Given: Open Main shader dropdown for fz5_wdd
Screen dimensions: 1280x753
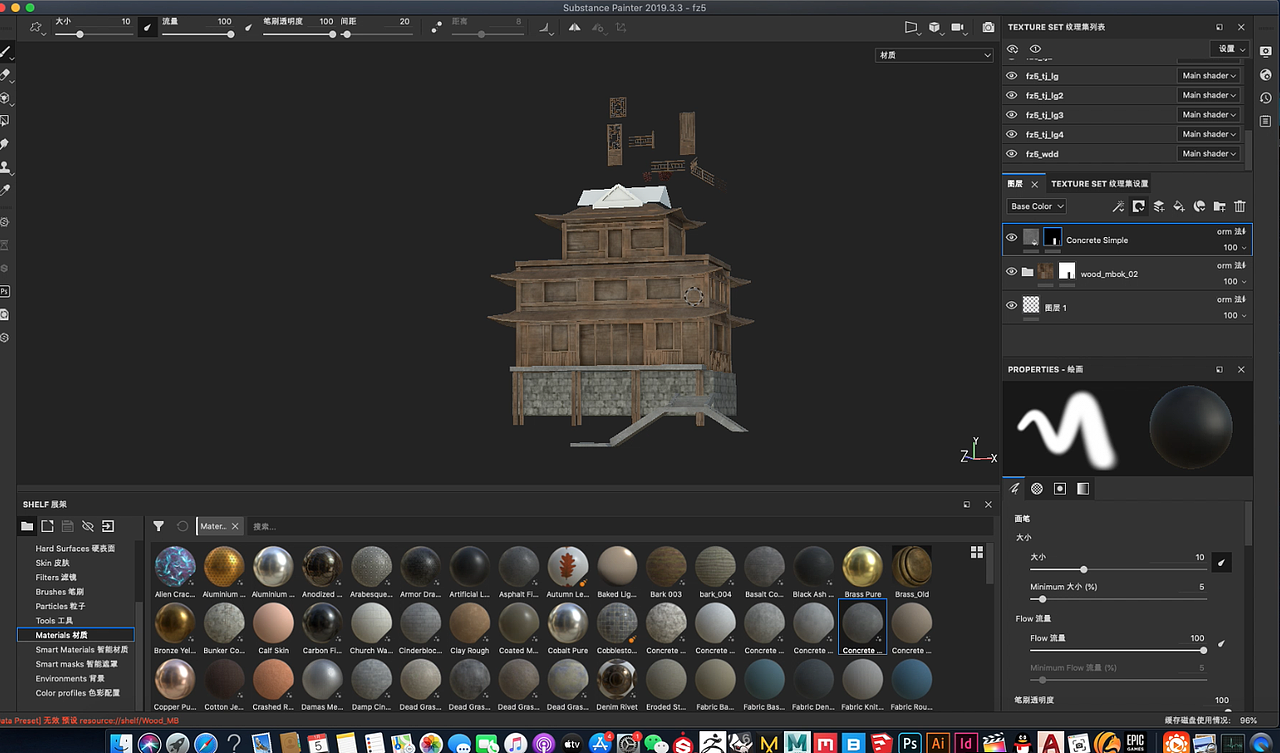Looking at the screenshot, I should coord(1209,154).
